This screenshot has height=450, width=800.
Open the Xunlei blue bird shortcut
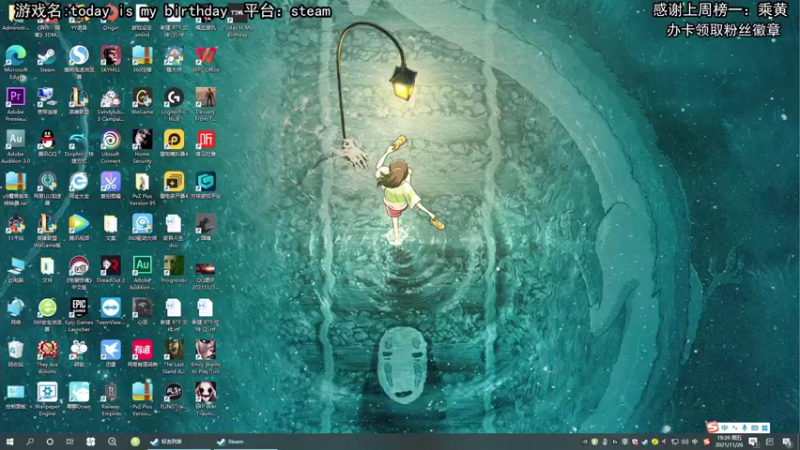tap(111, 353)
